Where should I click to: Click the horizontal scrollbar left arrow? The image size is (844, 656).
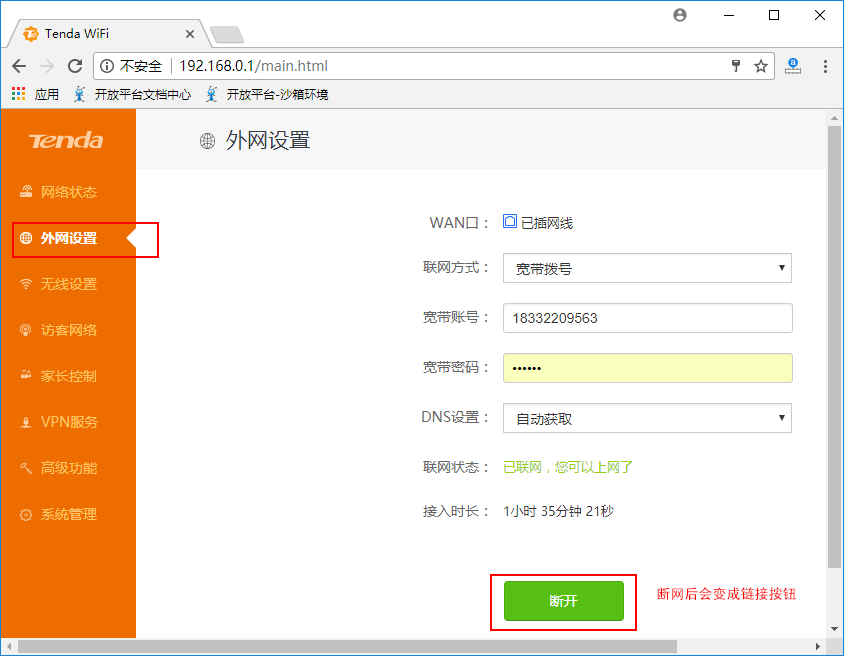click(9, 646)
